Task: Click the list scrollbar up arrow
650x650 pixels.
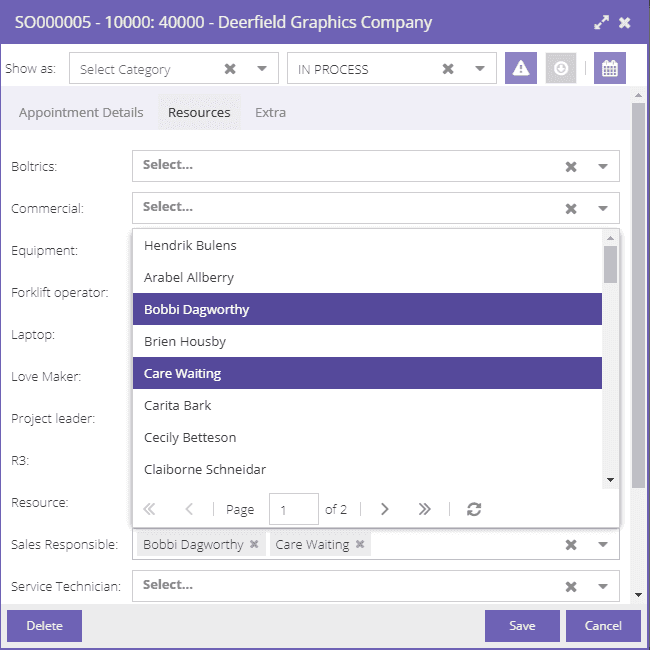Action: coord(610,238)
